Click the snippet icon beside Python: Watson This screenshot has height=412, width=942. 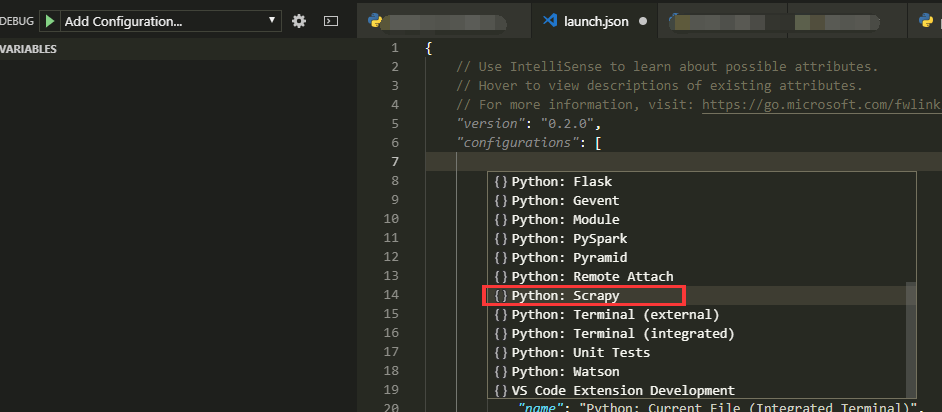pos(501,371)
